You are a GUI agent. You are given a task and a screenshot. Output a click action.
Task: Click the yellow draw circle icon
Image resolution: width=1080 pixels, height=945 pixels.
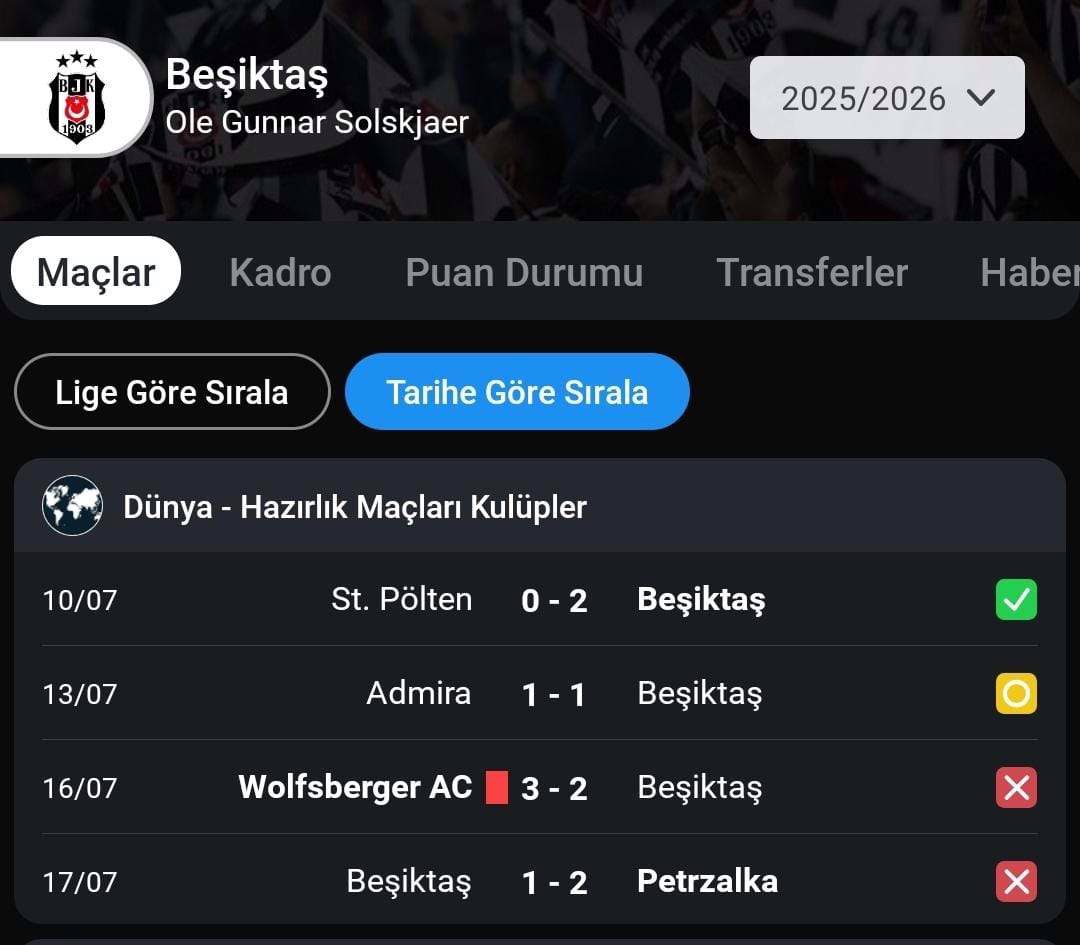pyautogui.click(x=1016, y=694)
